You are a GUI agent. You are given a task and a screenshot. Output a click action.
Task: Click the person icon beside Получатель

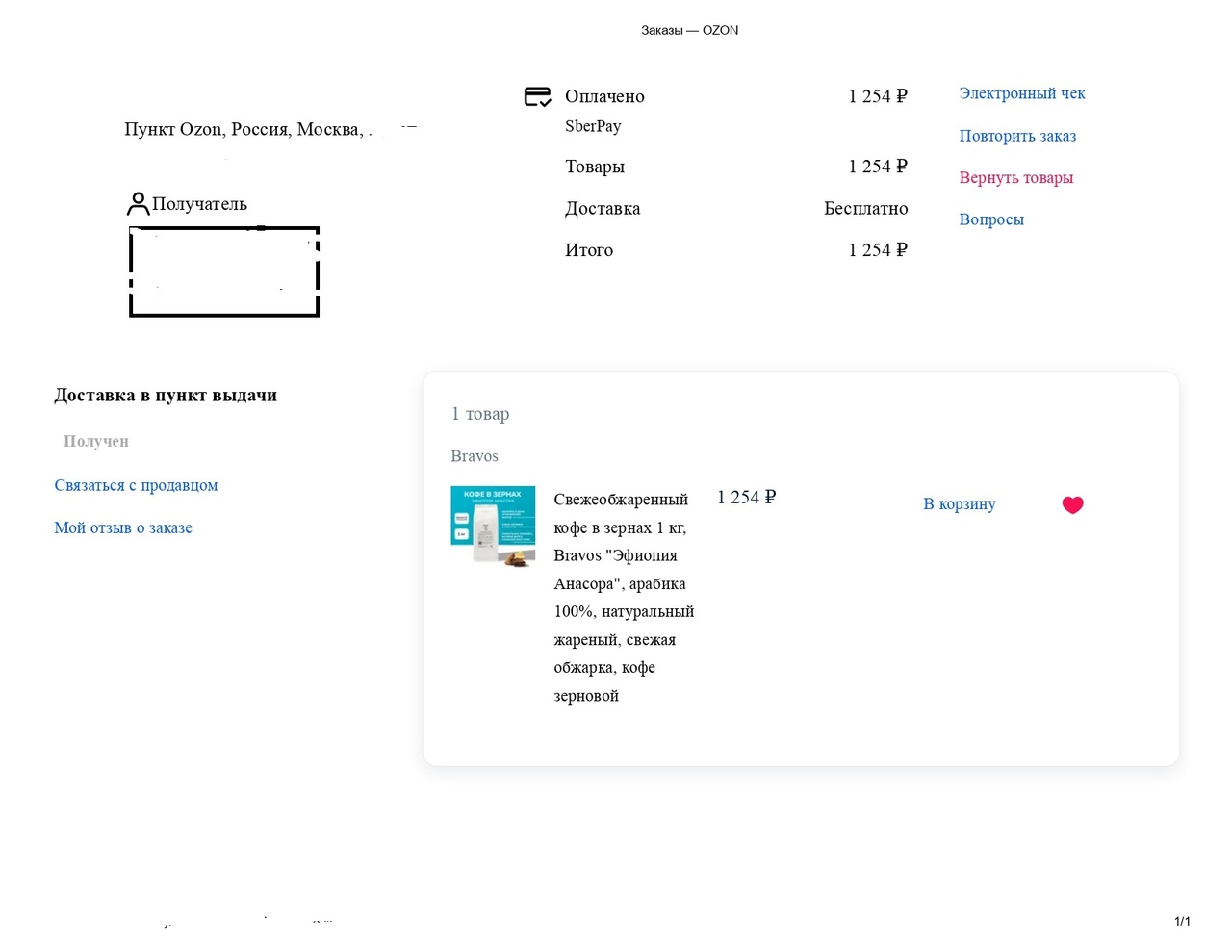coord(139,204)
